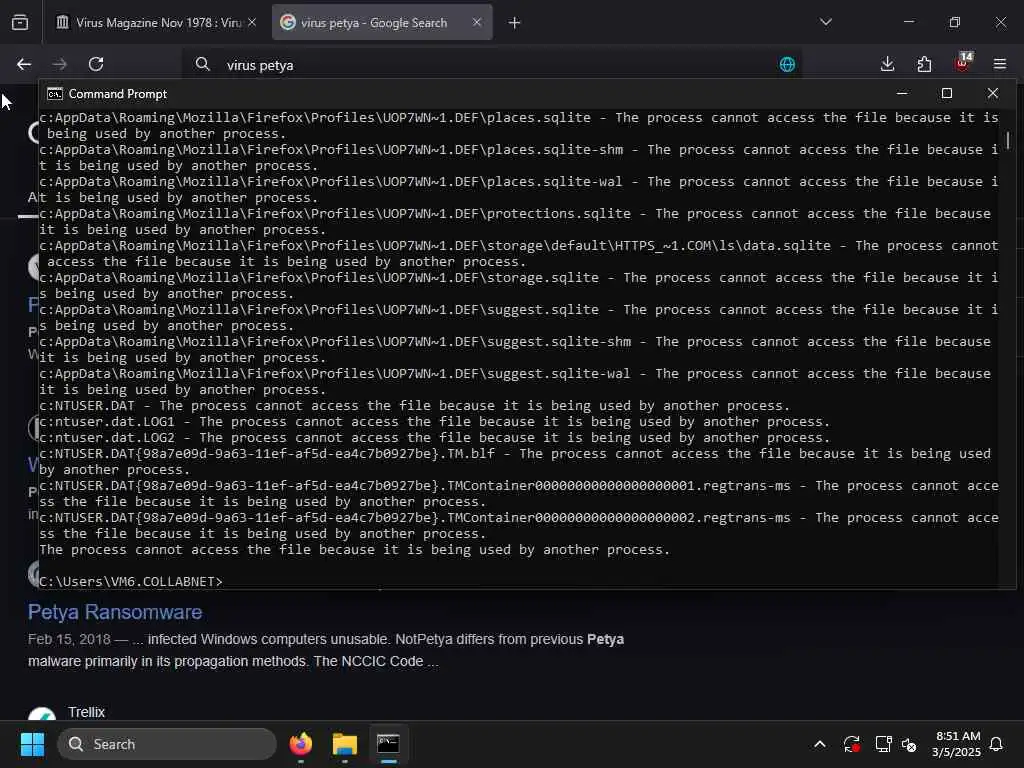This screenshot has height=768, width=1024.
Task: Open the Firefox extensions puzzle icon
Action: 924,64
